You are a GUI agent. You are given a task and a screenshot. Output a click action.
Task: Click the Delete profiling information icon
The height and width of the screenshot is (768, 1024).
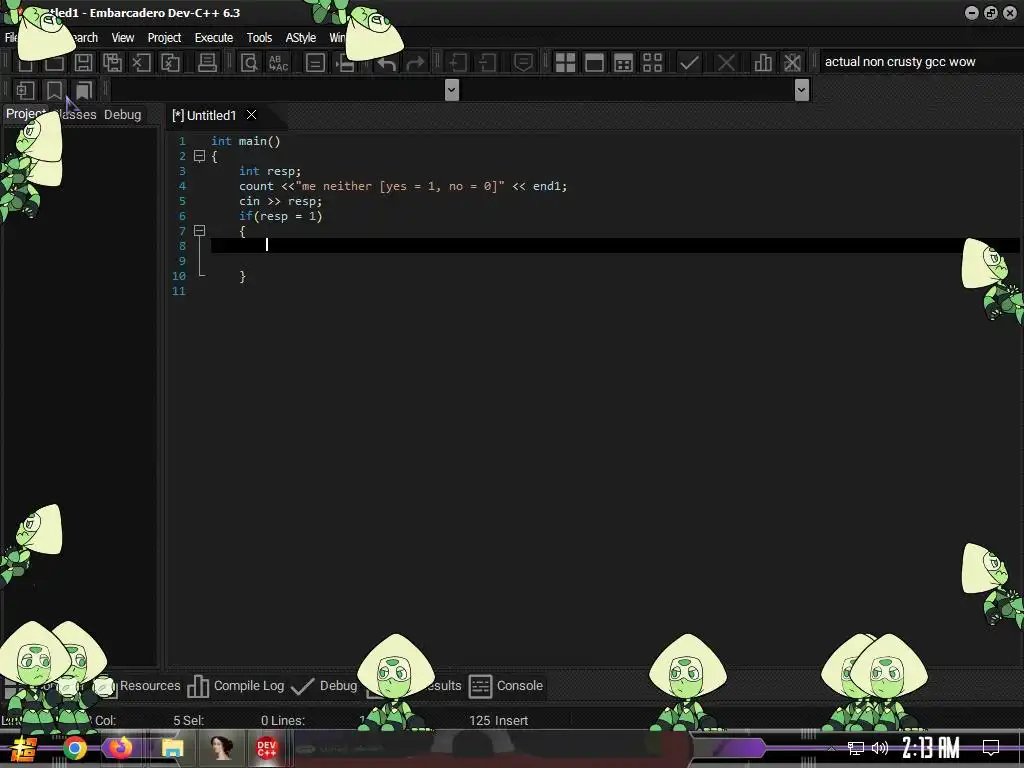[x=792, y=63]
